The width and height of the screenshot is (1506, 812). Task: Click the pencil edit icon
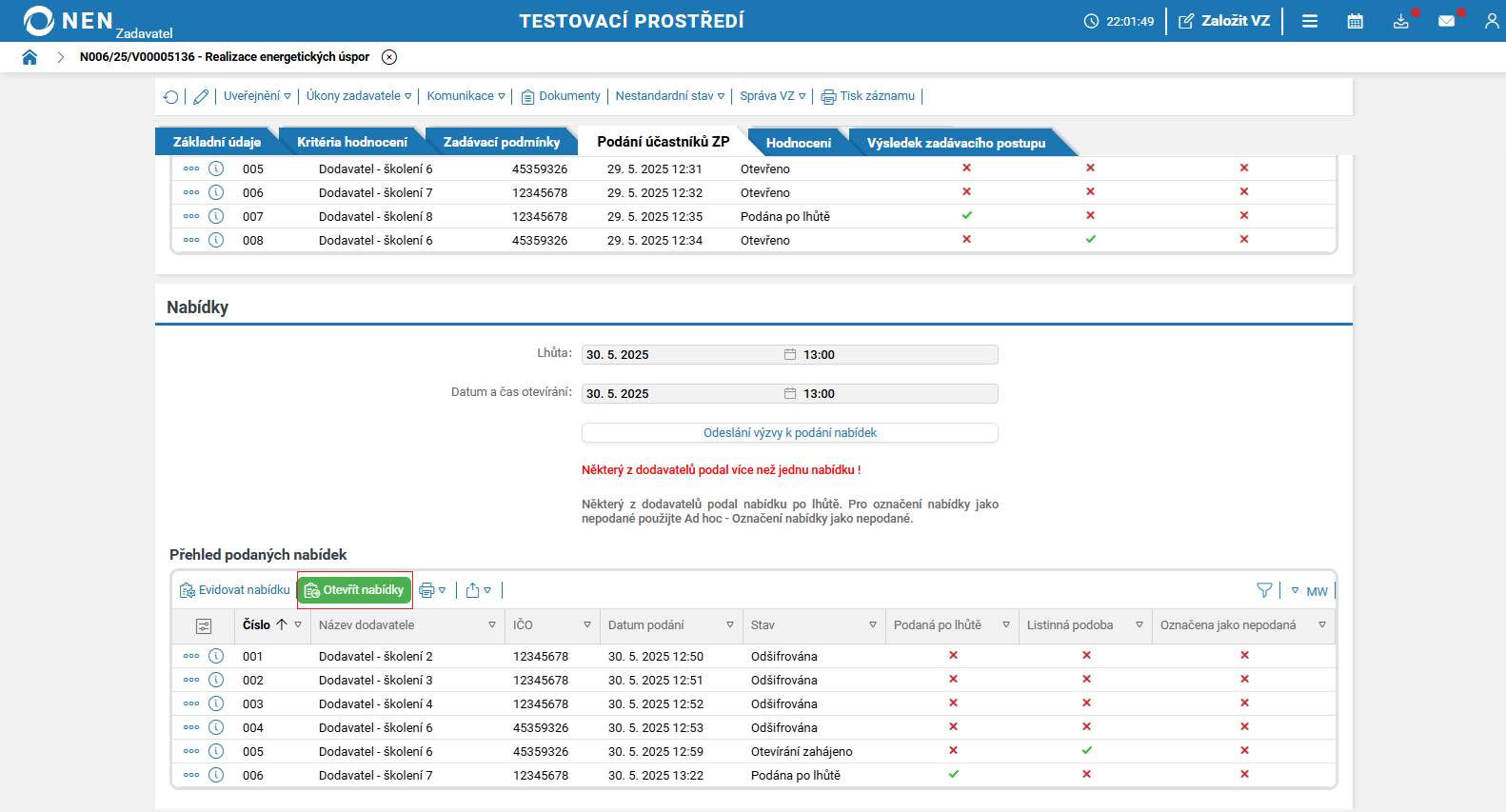click(x=201, y=97)
